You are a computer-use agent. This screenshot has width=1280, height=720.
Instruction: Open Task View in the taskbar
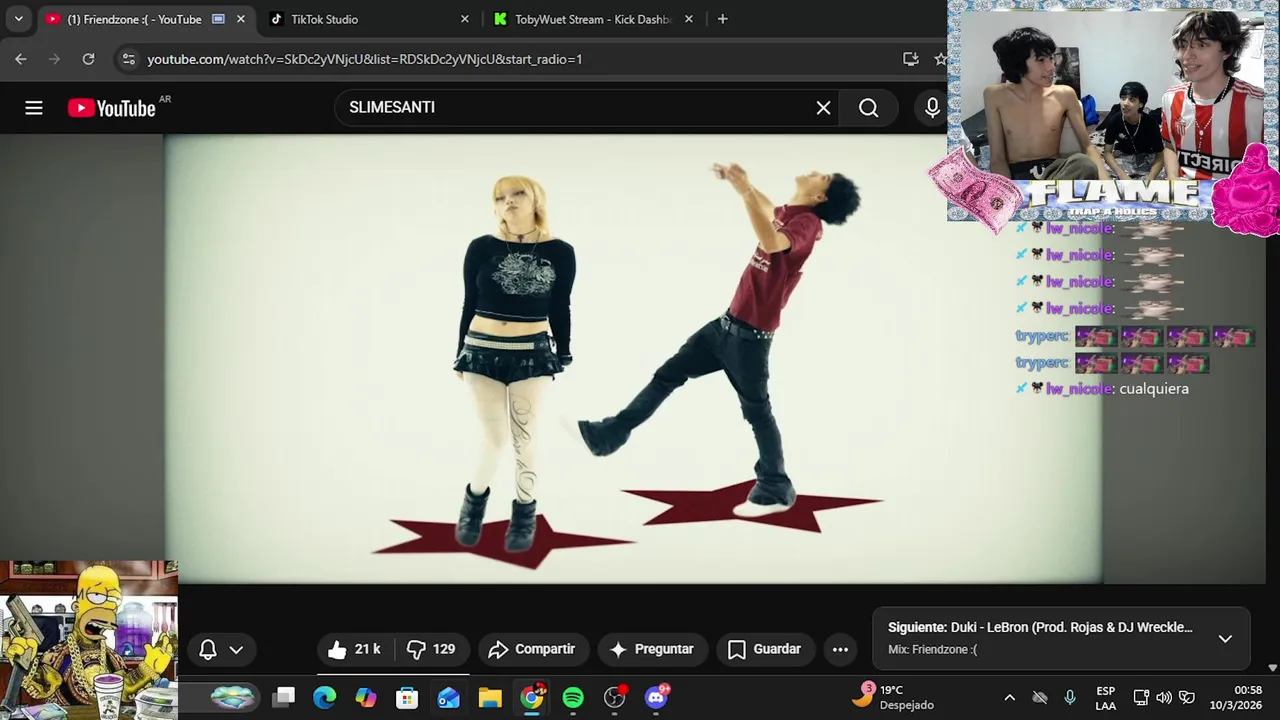click(x=285, y=697)
